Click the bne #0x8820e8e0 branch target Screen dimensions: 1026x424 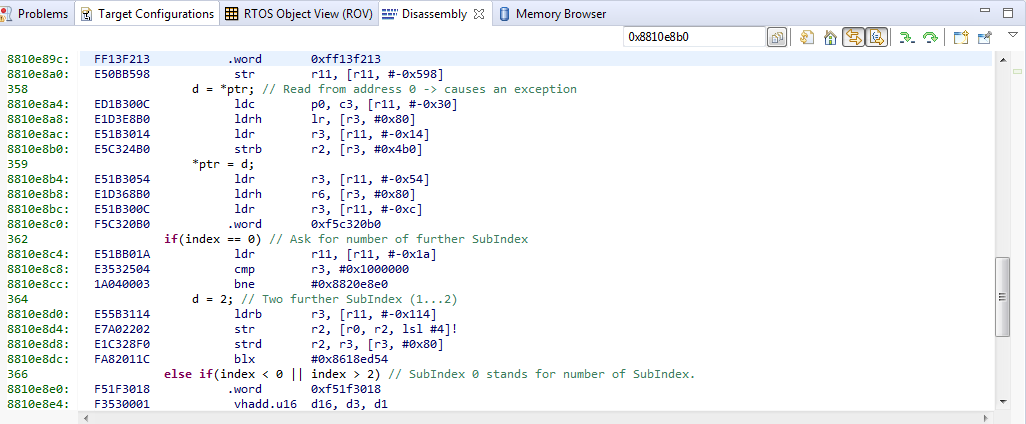point(349,284)
